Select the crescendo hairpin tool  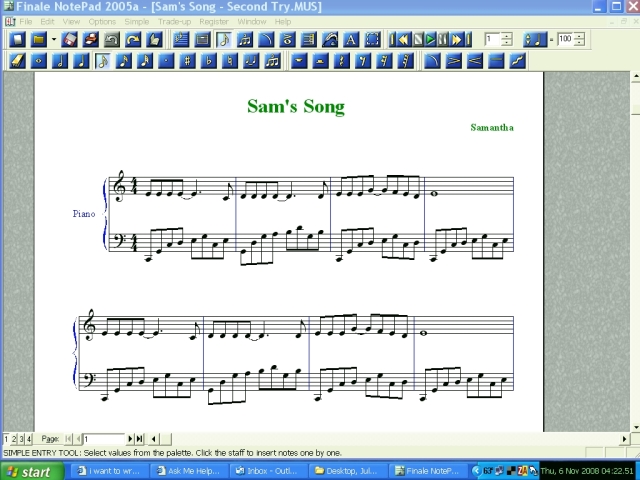coord(473,60)
